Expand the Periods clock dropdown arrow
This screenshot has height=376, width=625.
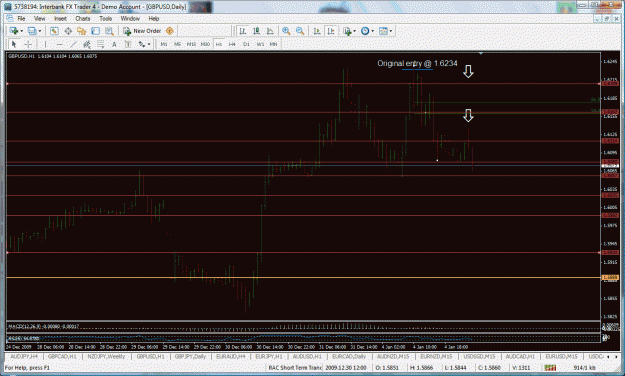point(373,31)
